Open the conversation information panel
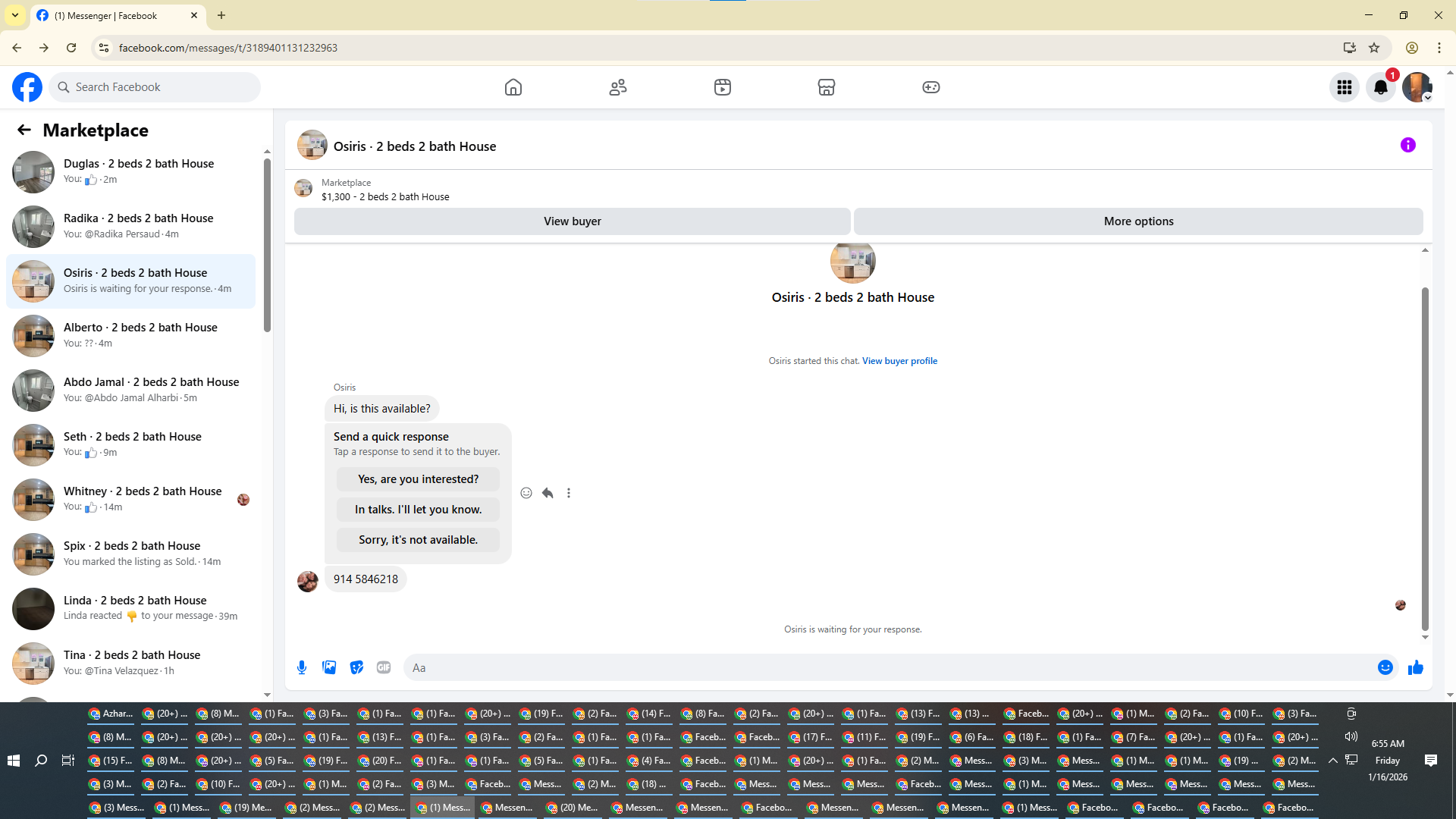 (1407, 145)
